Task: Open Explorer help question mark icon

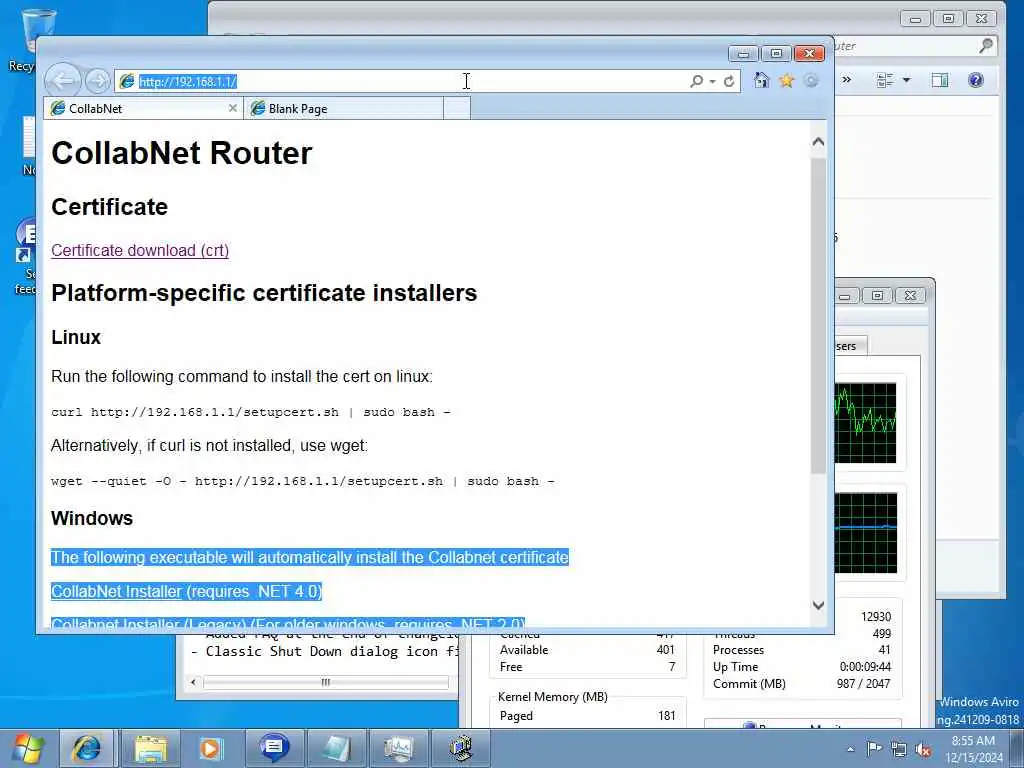Action: (976, 80)
